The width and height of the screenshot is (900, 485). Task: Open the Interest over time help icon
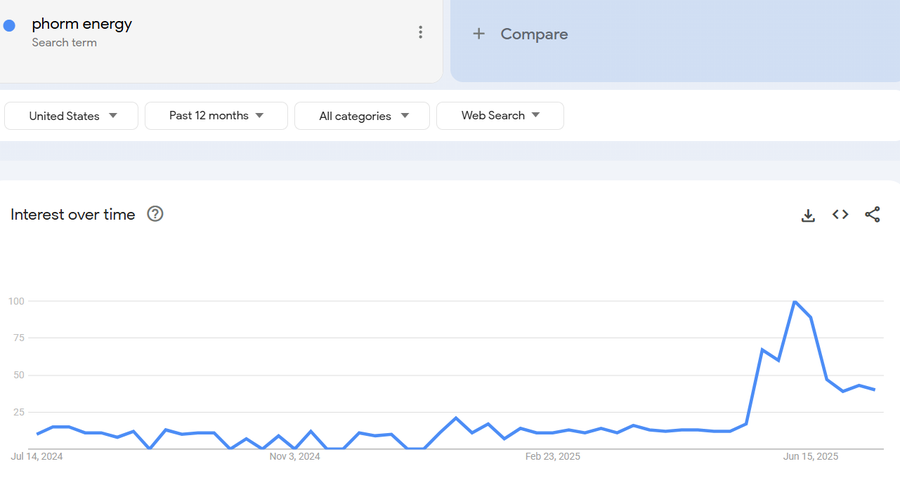click(x=155, y=214)
